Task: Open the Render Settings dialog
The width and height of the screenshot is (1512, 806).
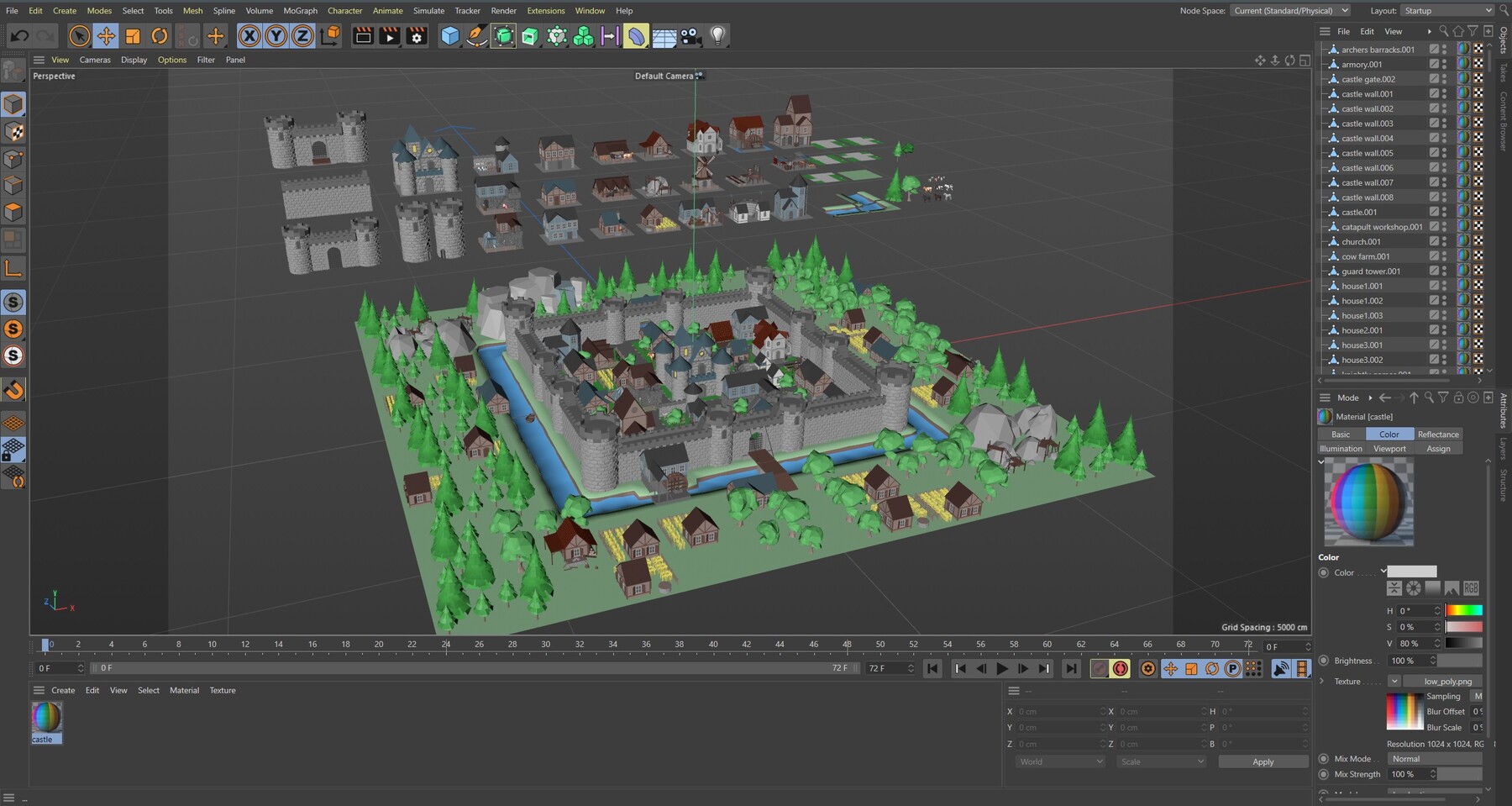Action: [x=417, y=36]
